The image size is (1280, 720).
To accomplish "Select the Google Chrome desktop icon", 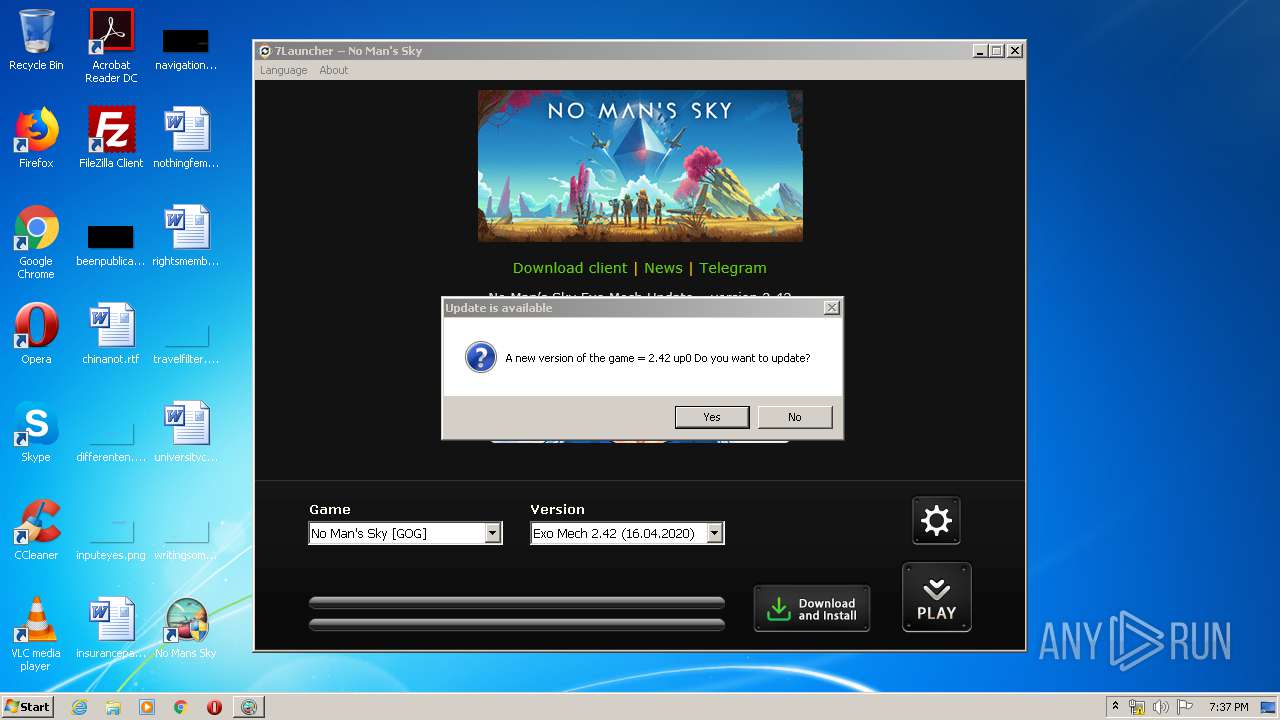I will click(x=36, y=243).
